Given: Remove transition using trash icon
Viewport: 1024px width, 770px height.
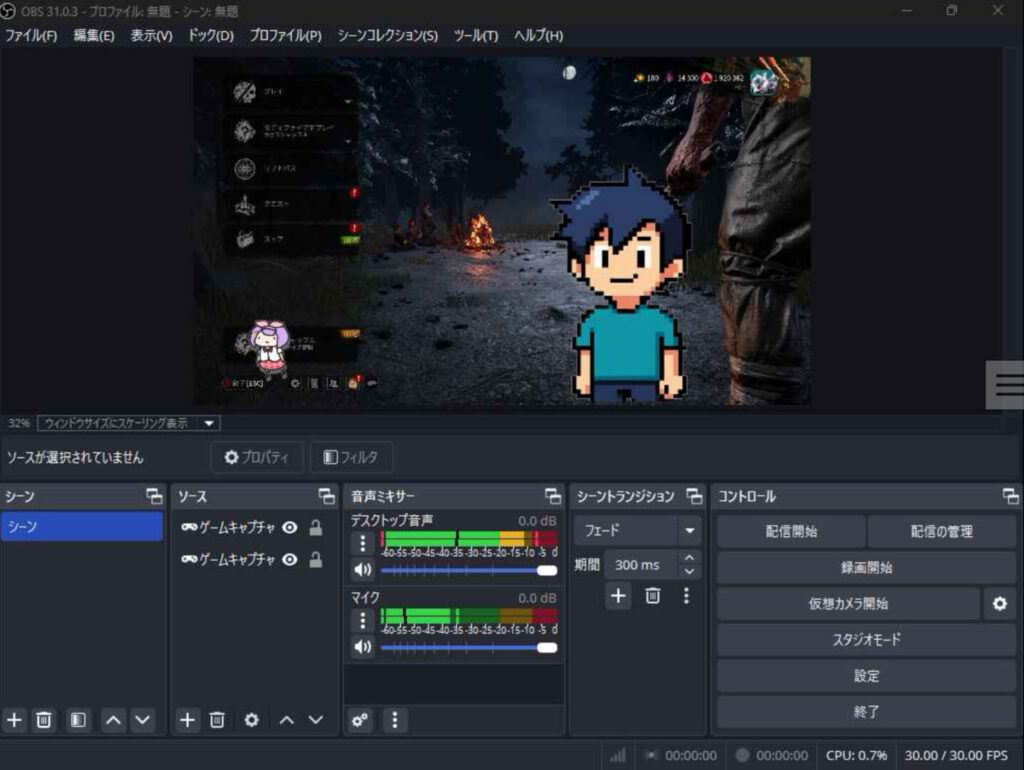Looking at the screenshot, I should point(652,596).
